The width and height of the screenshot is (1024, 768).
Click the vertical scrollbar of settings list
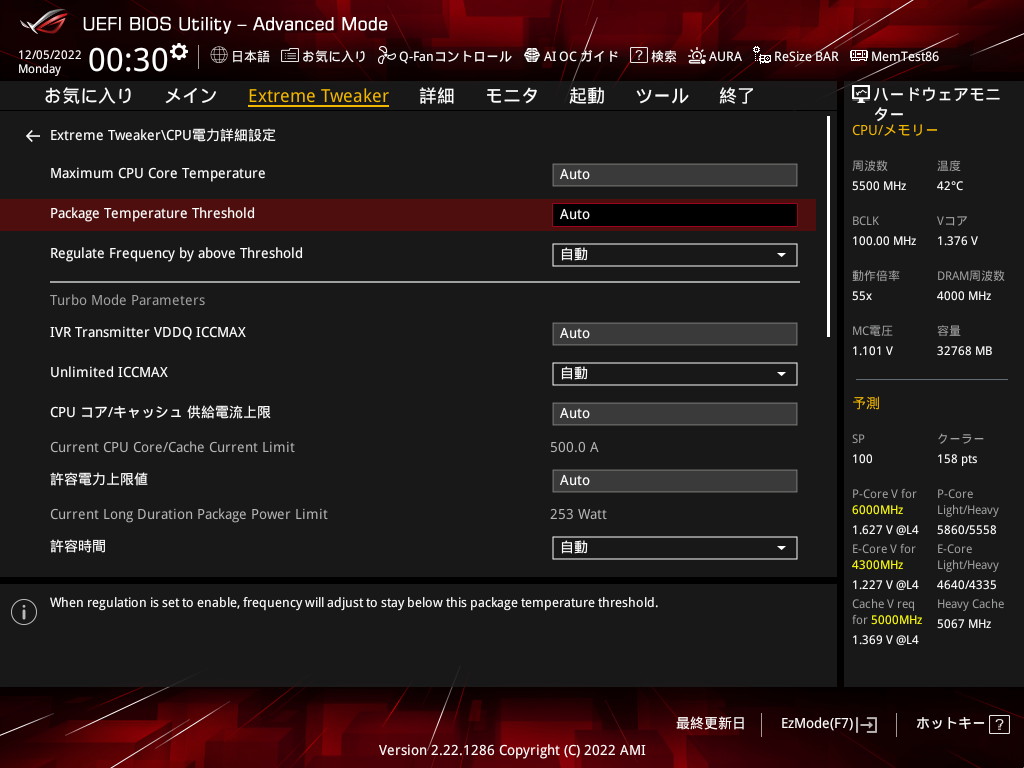point(828,227)
